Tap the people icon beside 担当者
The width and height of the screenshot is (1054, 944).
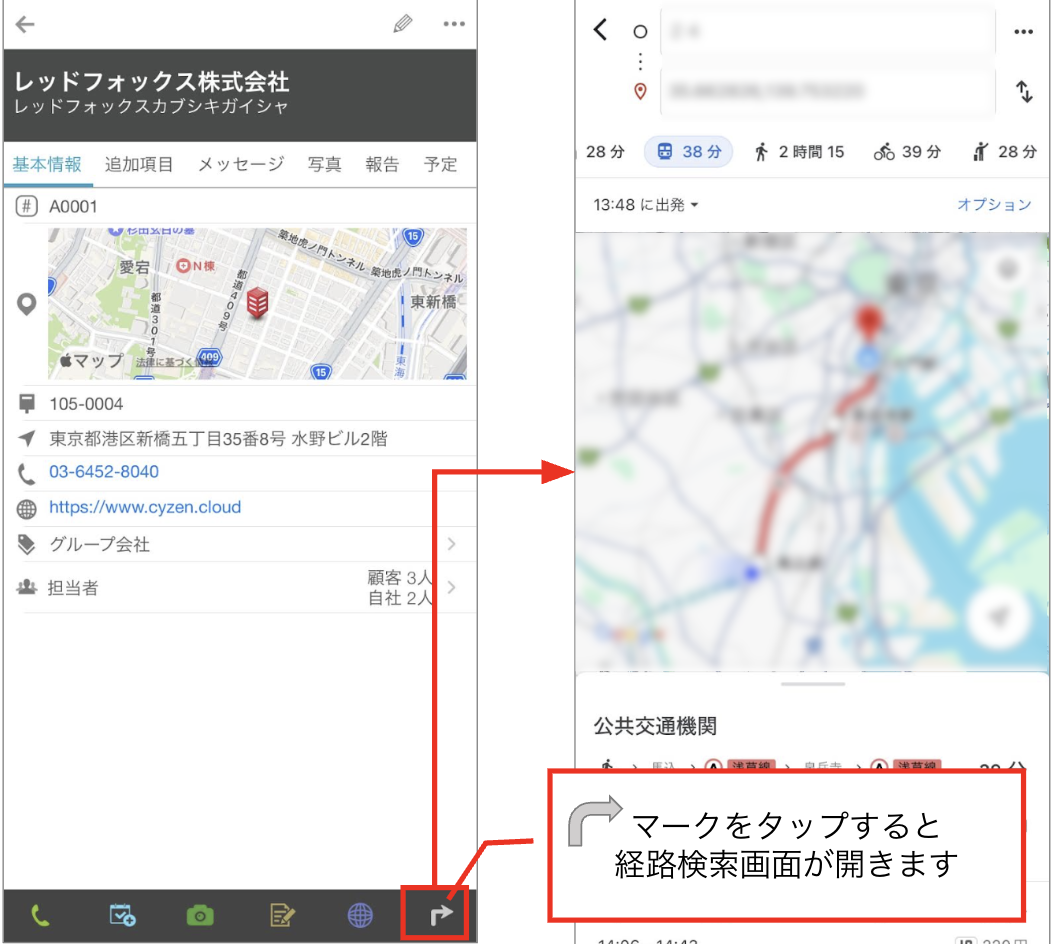tap(26, 588)
